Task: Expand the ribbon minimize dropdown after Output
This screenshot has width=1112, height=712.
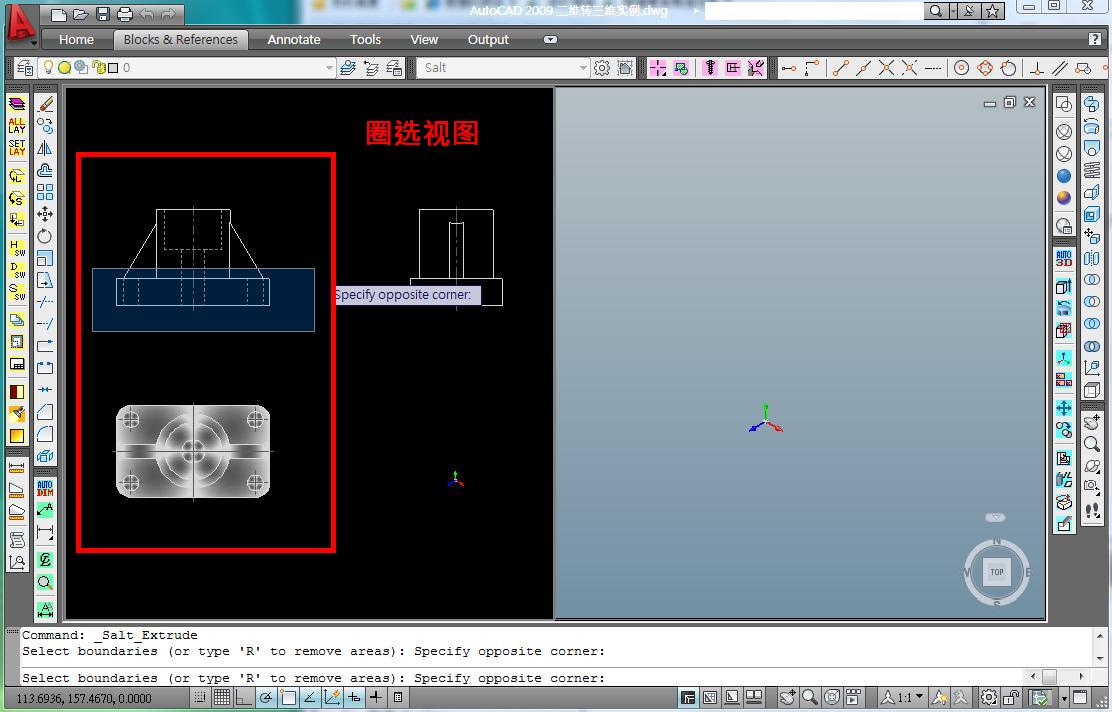Action: coord(550,40)
